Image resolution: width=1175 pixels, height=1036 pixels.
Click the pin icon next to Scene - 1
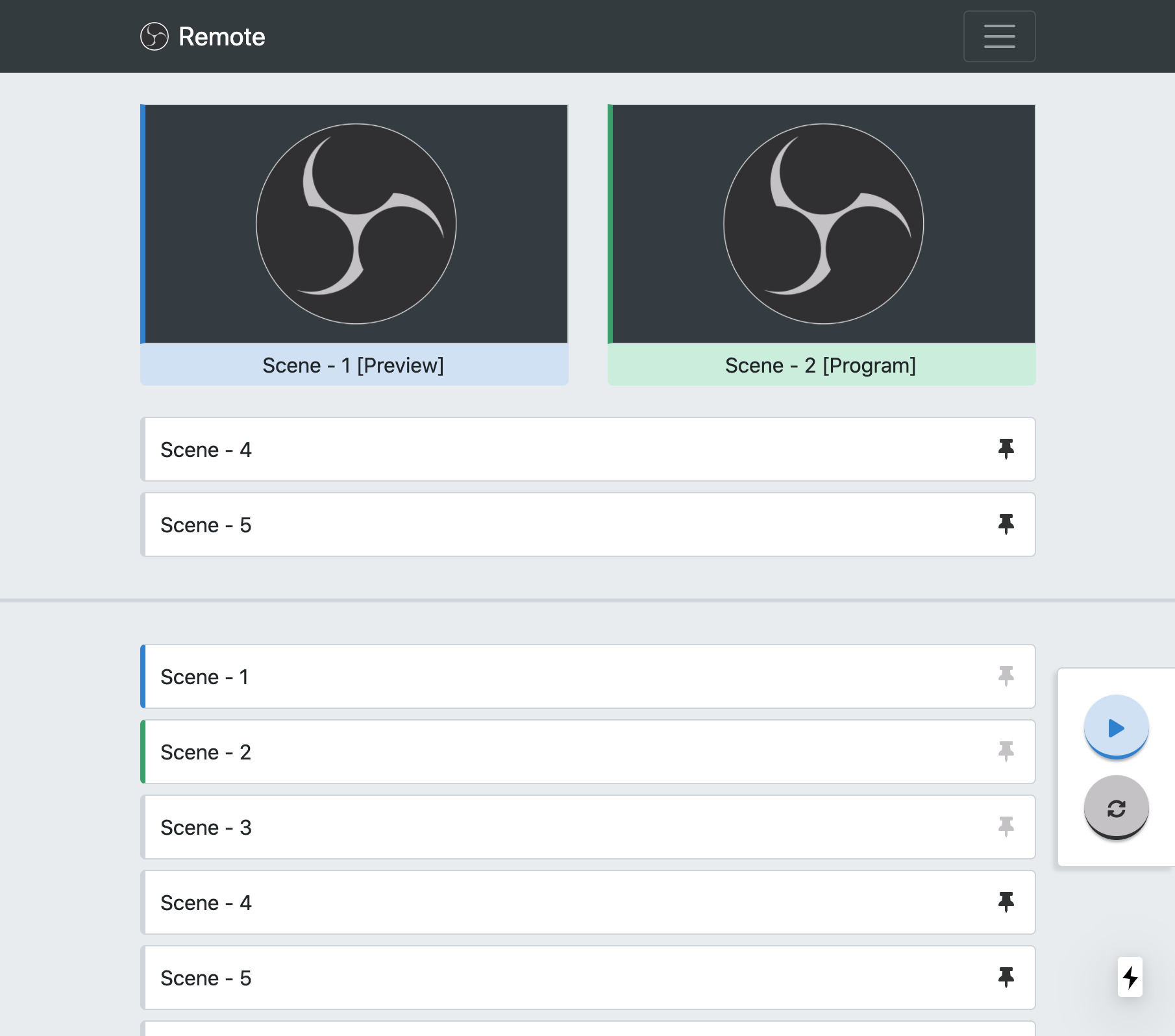1007,676
